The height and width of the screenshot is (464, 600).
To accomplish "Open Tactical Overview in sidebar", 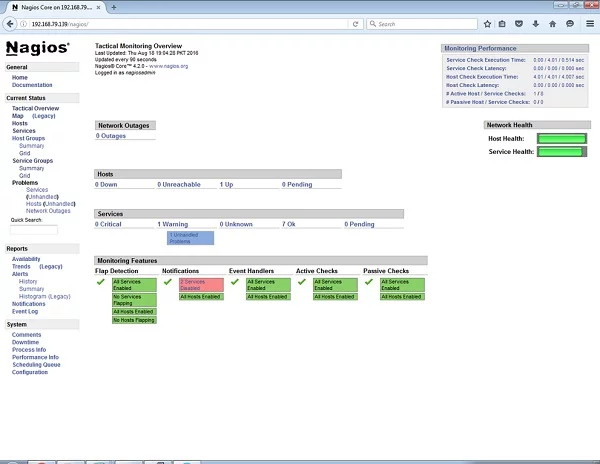I will tap(35, 108).
